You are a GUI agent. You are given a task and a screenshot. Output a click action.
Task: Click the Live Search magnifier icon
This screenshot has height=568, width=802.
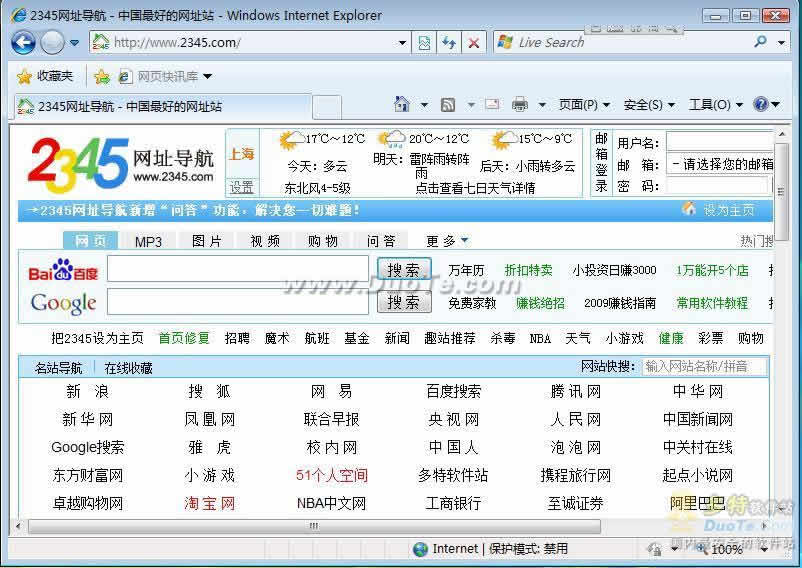[x=761, y=41]
